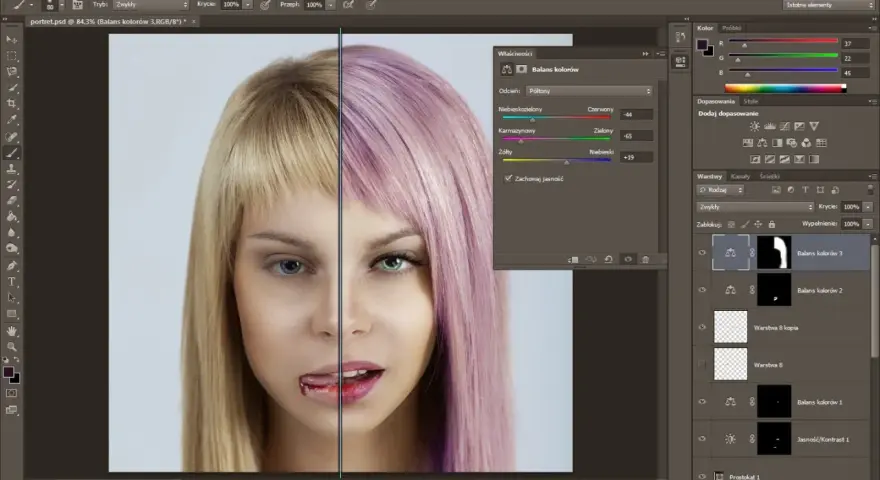Add a Brightness/Contrast adjustment from Dopasowania panel
This screenshot has width=880, height=480.
tap(755, 126)
